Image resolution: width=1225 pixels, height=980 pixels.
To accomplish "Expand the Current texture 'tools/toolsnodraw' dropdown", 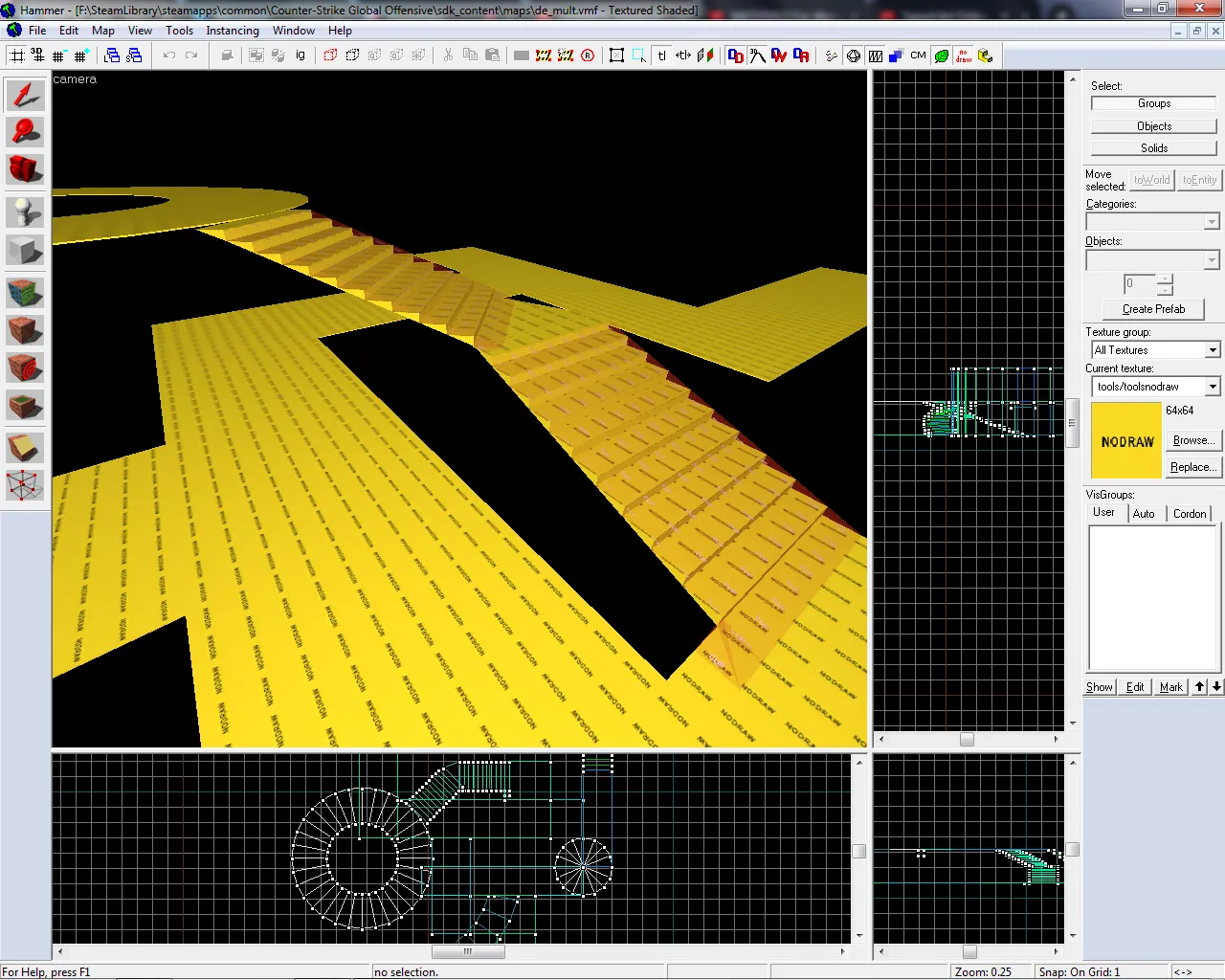I will [1156, 387].
